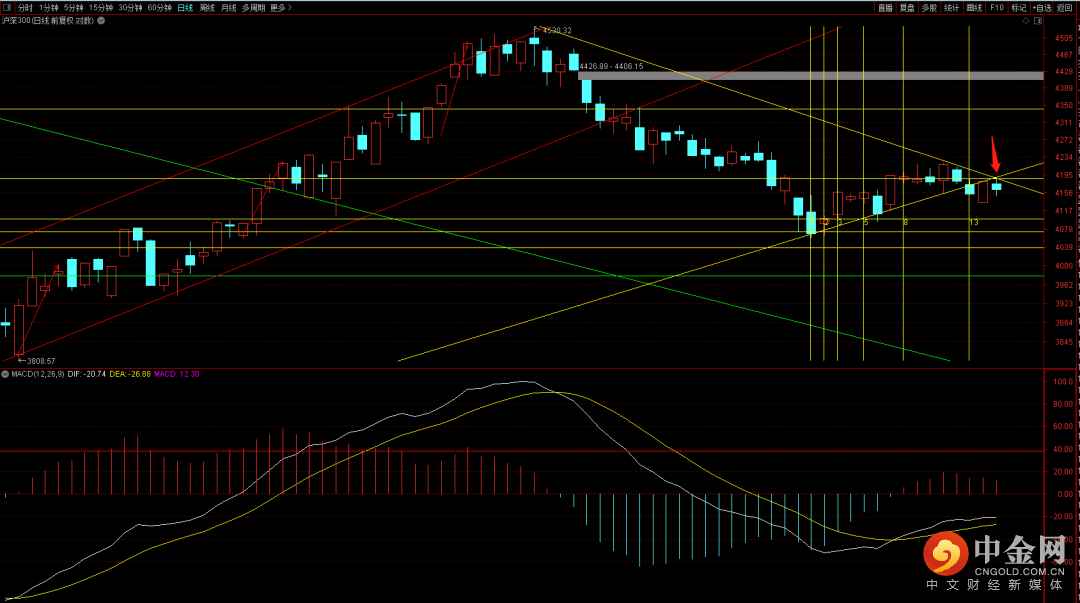1080x603 pixels.
Task: Click the 100.0 MACD axis label
Action: pyautogui.click(x=1063, y=381)
